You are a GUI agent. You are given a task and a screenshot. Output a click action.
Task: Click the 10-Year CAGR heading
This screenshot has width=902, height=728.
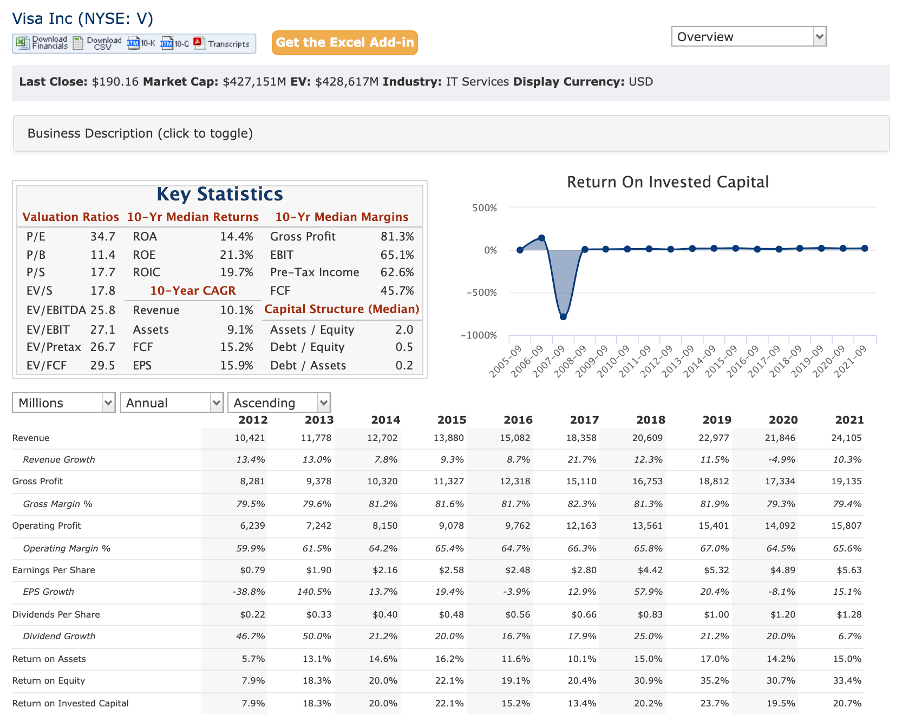(193, 291)
